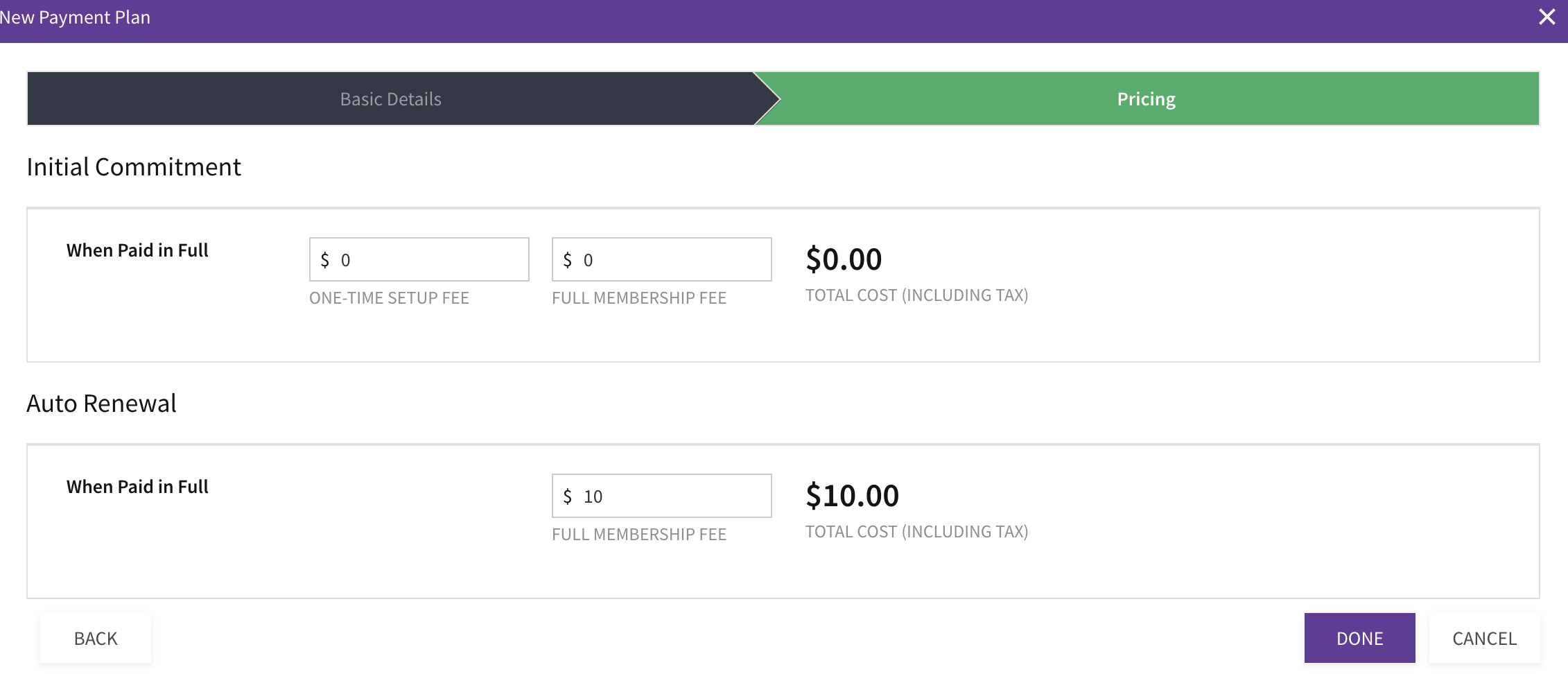Go to the Basic Details step
The width and height of the screenshot is (1568, 674).
(x=390, y=99)
